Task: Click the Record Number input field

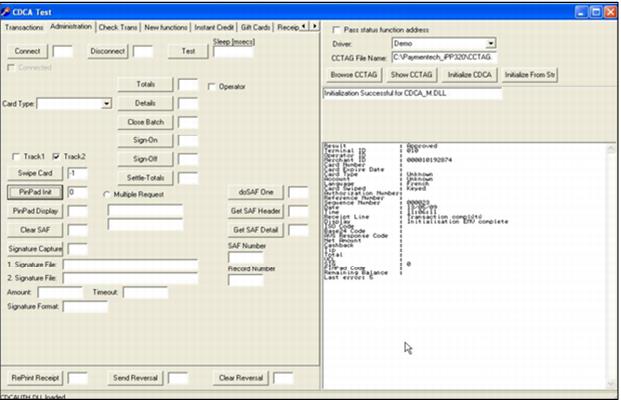Action: click(246, 280)
